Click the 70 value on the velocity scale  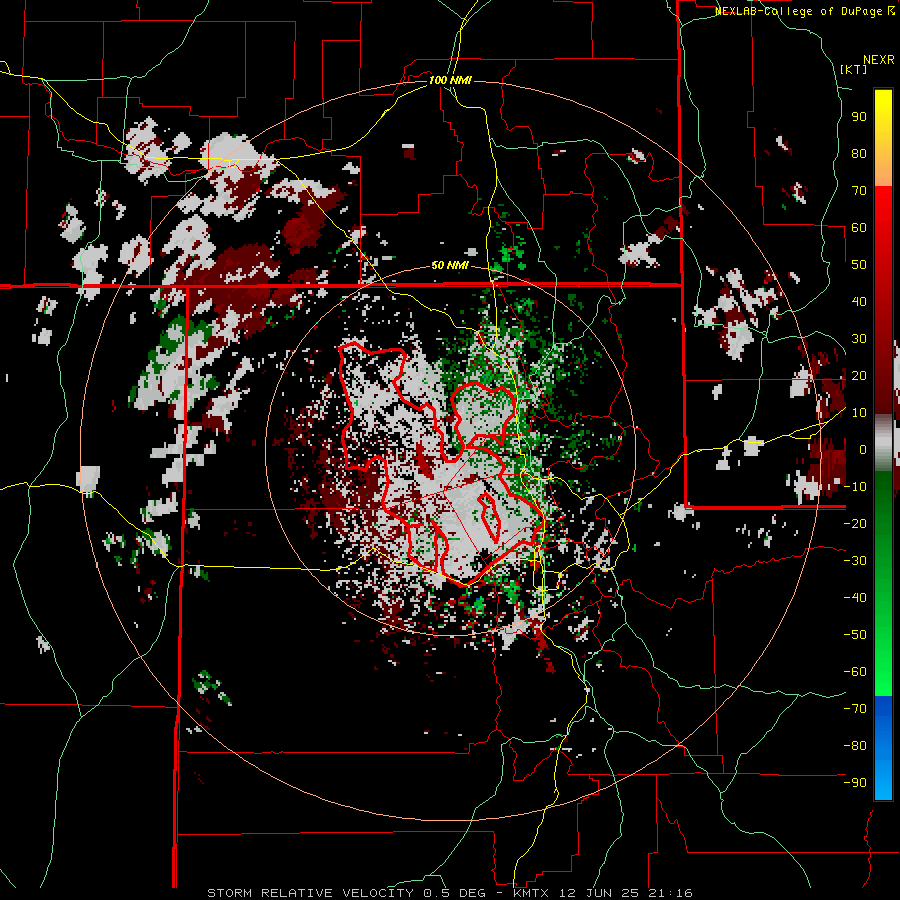pos(859,191)
